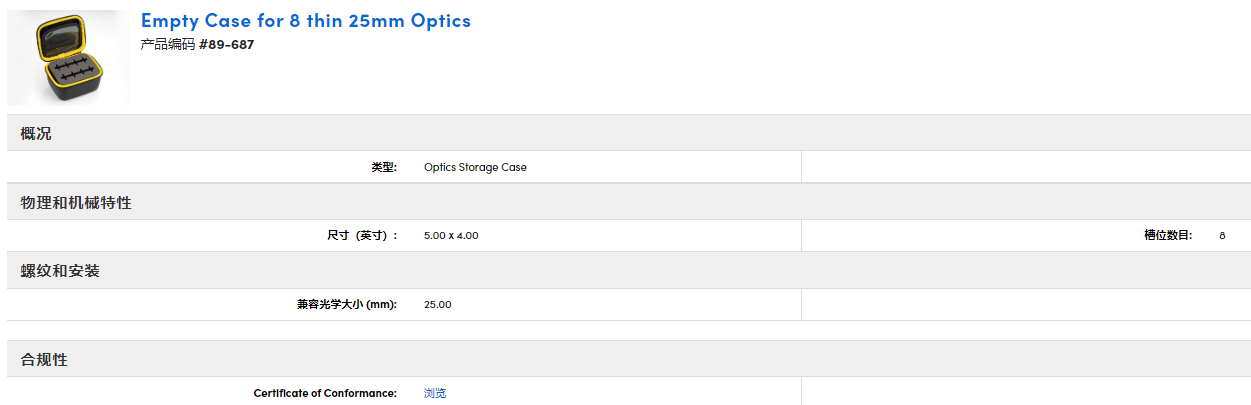Click the 兼容光学大小 (mm) label
Image resolution: width=1251 pixels, height=405 pixels.
click(x=340, y=304)
